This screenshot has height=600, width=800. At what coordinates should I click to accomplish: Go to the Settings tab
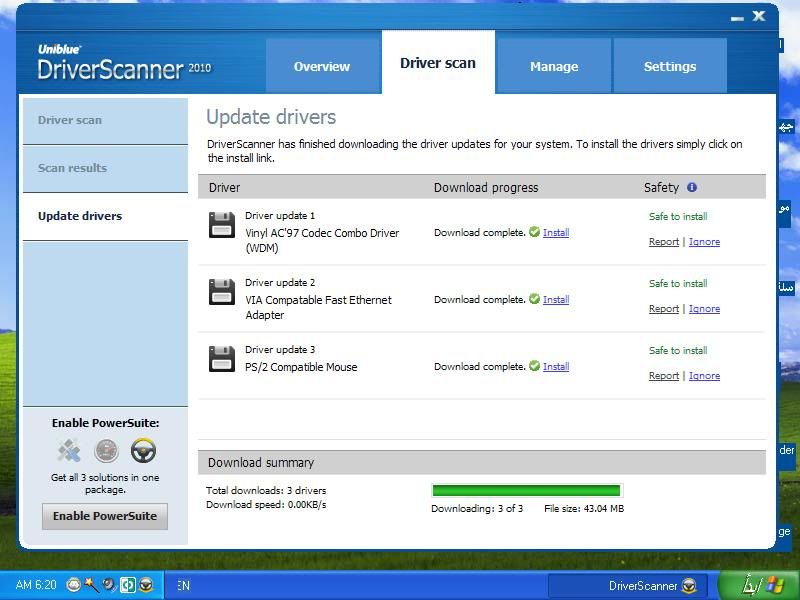pyautogui.click(x=670, y=66)
